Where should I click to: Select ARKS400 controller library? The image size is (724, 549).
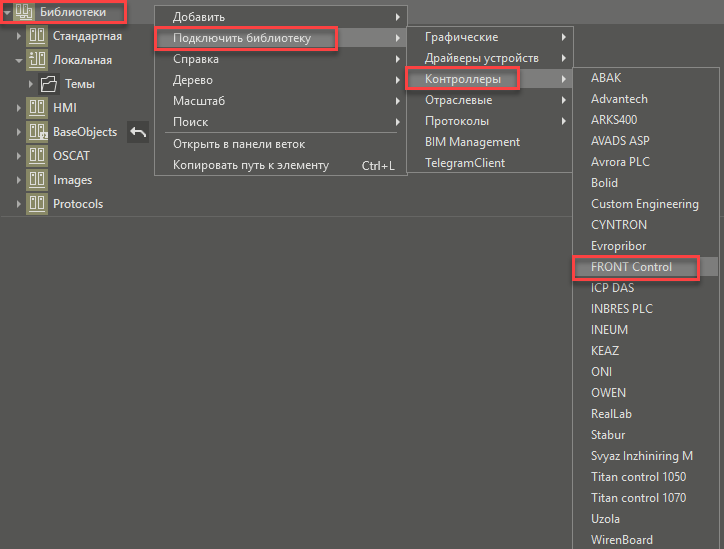[x=646, y=120]
